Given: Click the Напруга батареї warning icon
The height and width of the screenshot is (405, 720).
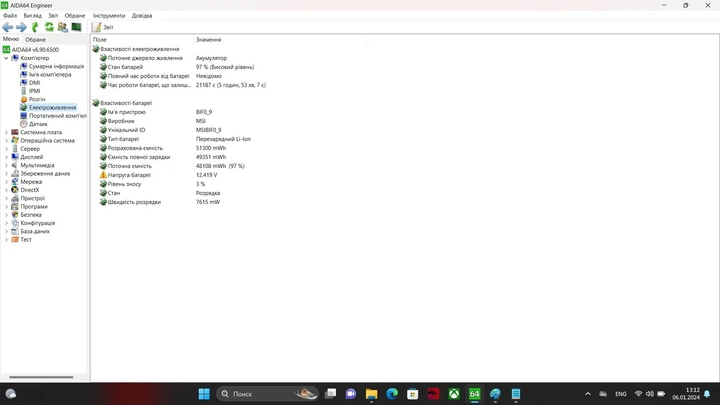Looking at the screenshot, I should coord(103,175).
